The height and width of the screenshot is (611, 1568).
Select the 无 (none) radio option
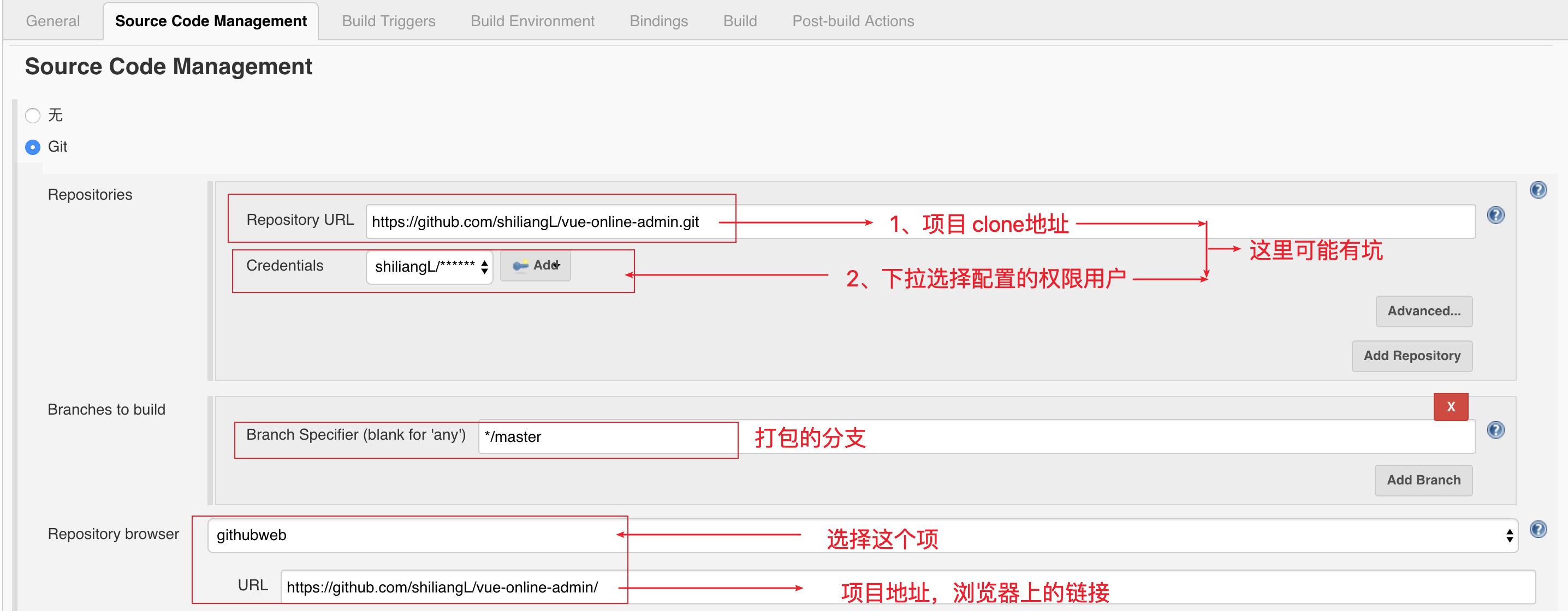[x=33, y=116]
